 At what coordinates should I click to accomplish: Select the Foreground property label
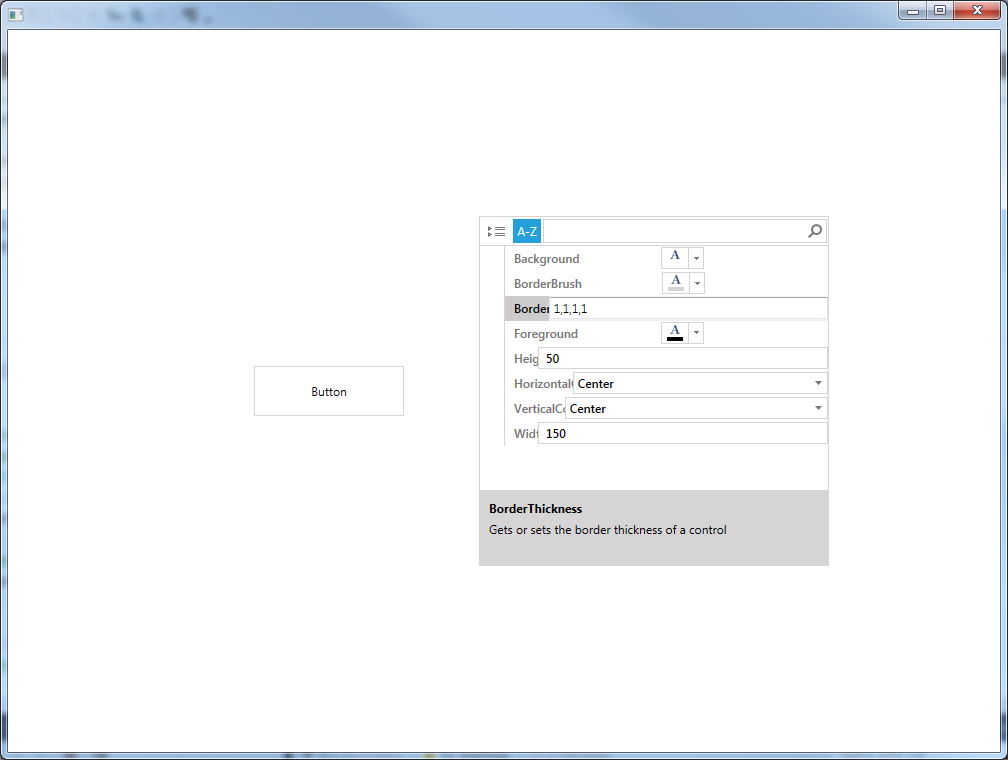[x=546, y=334]
